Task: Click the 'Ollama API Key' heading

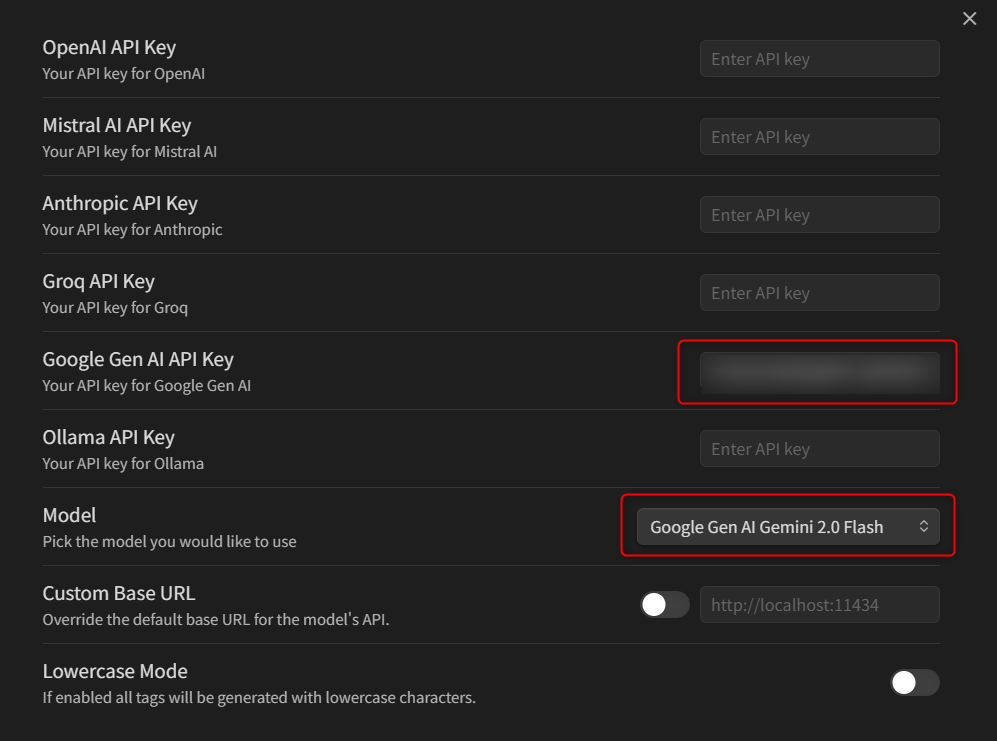Action: tap(109, 438)
